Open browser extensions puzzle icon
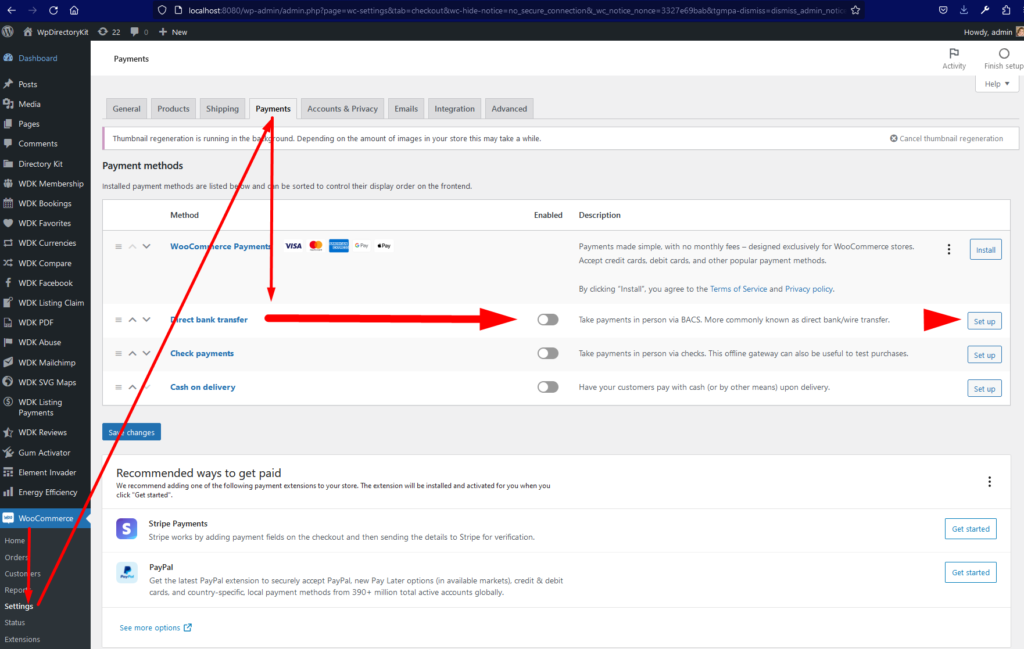This screenshot has width=1024, height=649. pos(1006,10)
